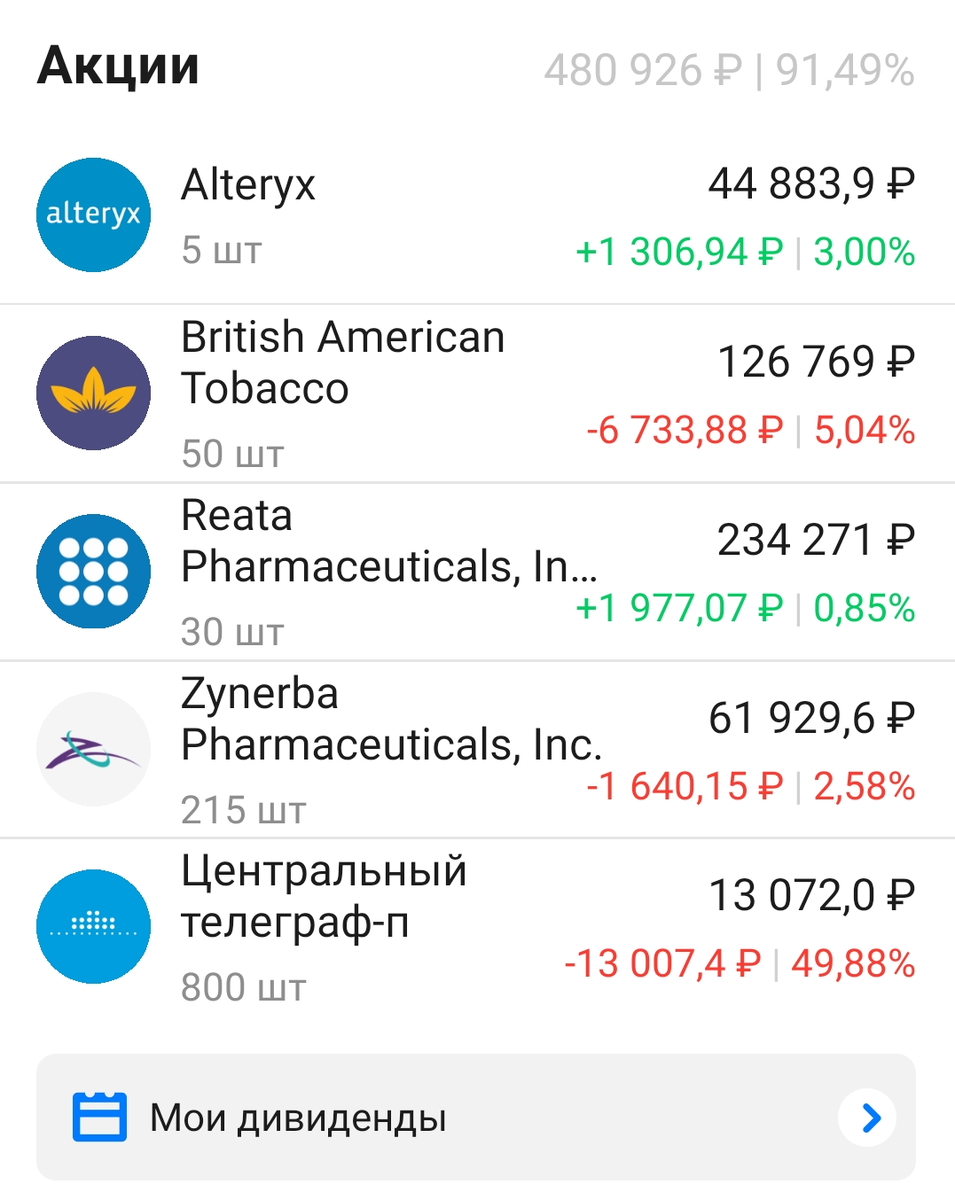Screen dimensions: 955x1200
Task: Click British American Tobacco loss -6 733,88 ₽
Action: [x=685, y=431]
